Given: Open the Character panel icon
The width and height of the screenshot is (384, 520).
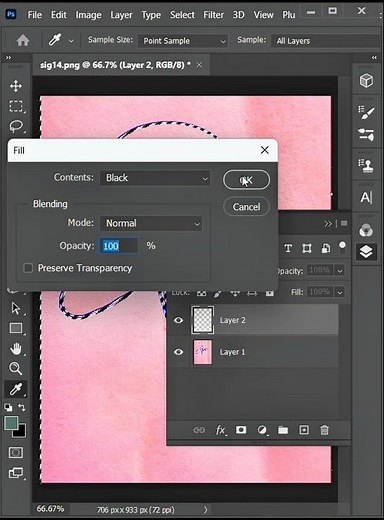Looking at the screenshot, I should pyautogui.click(x=366, y=197).
